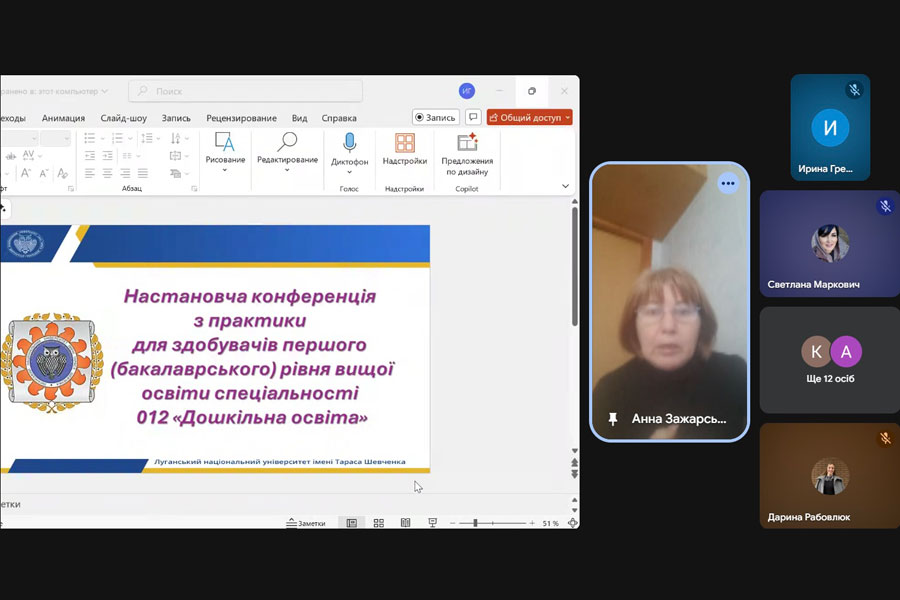The width and height of the screenshot is (900, 600).
Task: Click the 51 % zoom level
Action: coord(550,523)
